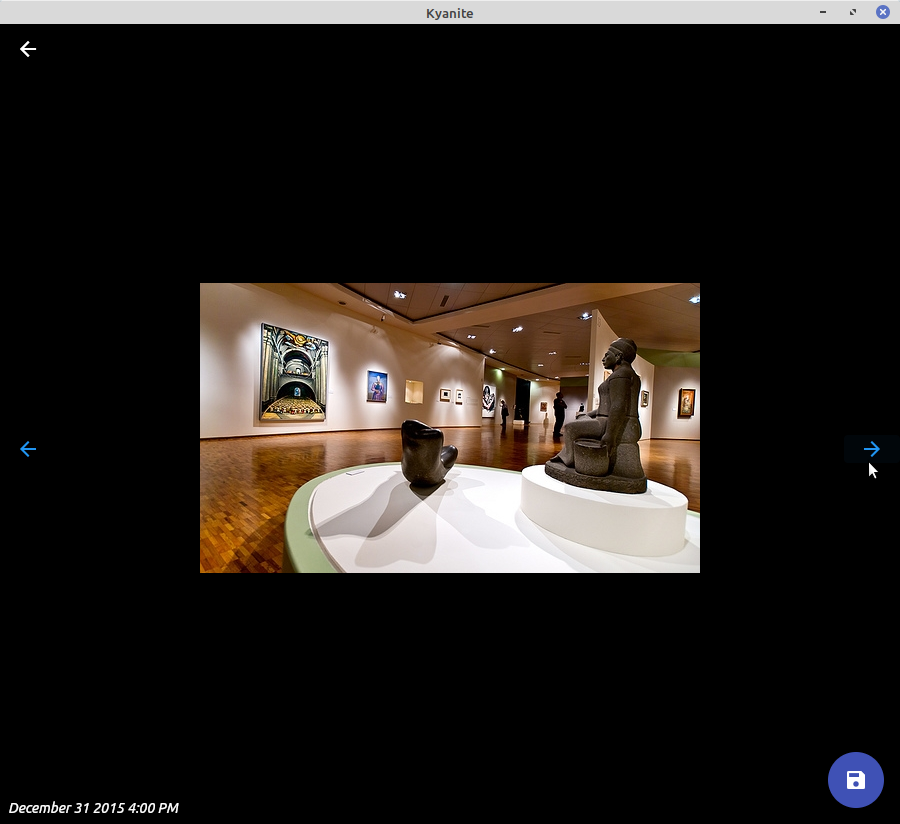Maximize the Kyanite window
900x824 pixels.
(853, 12)
